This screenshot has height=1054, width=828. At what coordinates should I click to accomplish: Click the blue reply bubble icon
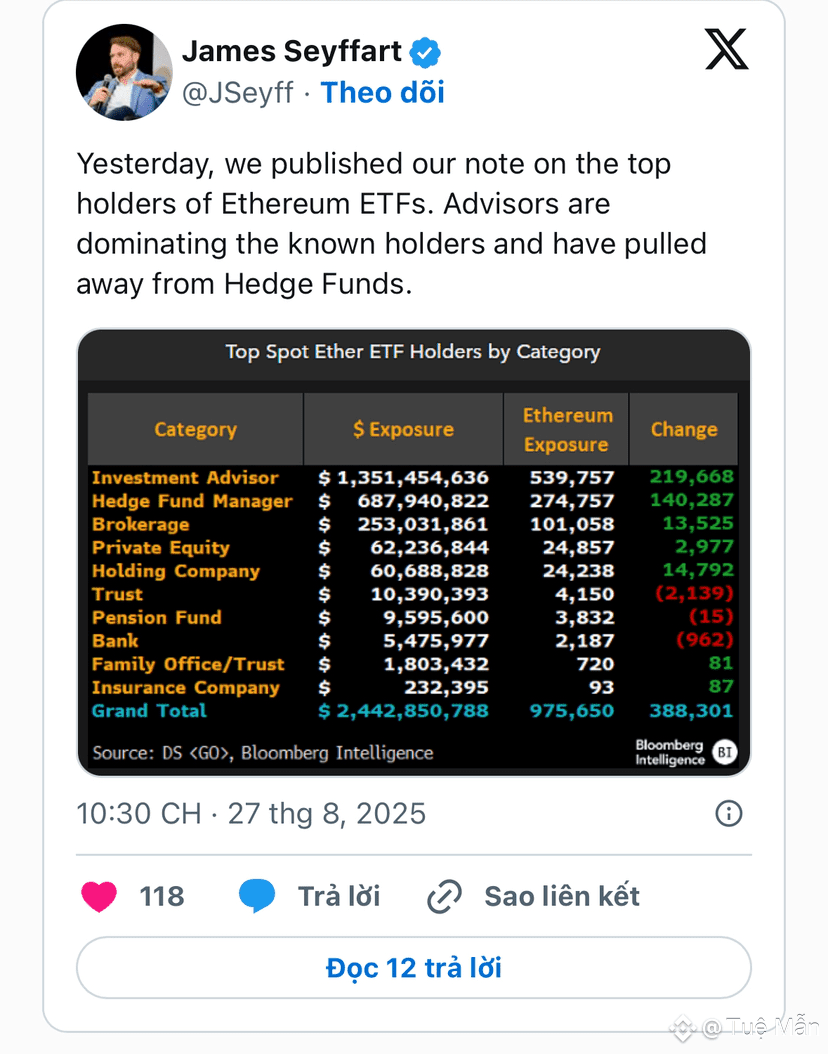click(257, 896)
